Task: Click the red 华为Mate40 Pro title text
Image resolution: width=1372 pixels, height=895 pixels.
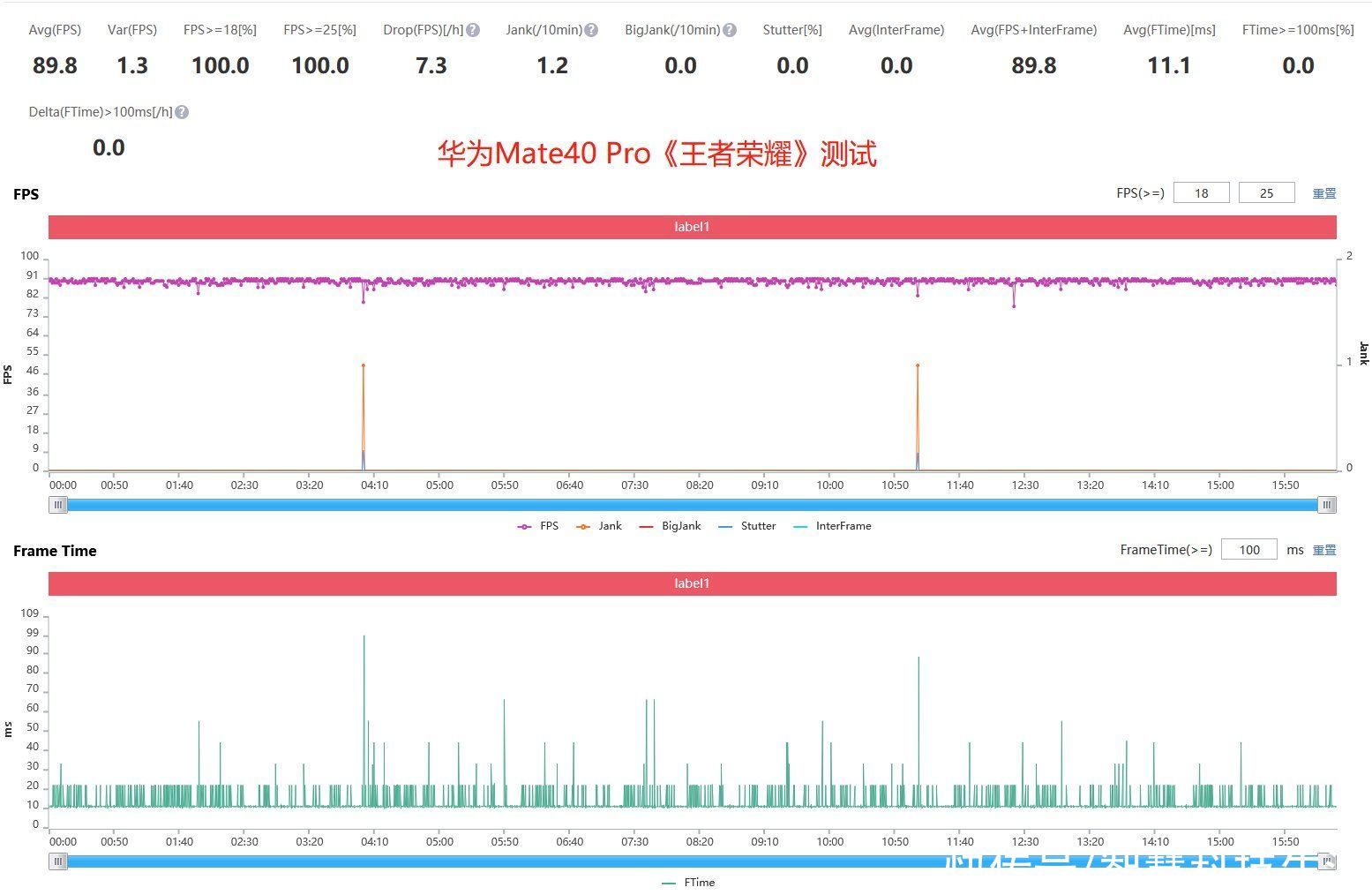Action: click(656, 154)
